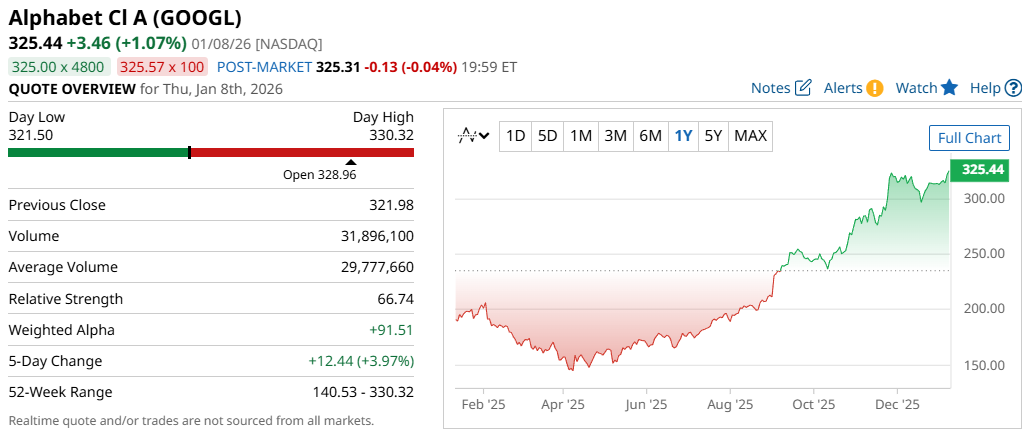Open Help via the question mark icon
This screenshot has height=438, width=1026.
click(1013, 88)
